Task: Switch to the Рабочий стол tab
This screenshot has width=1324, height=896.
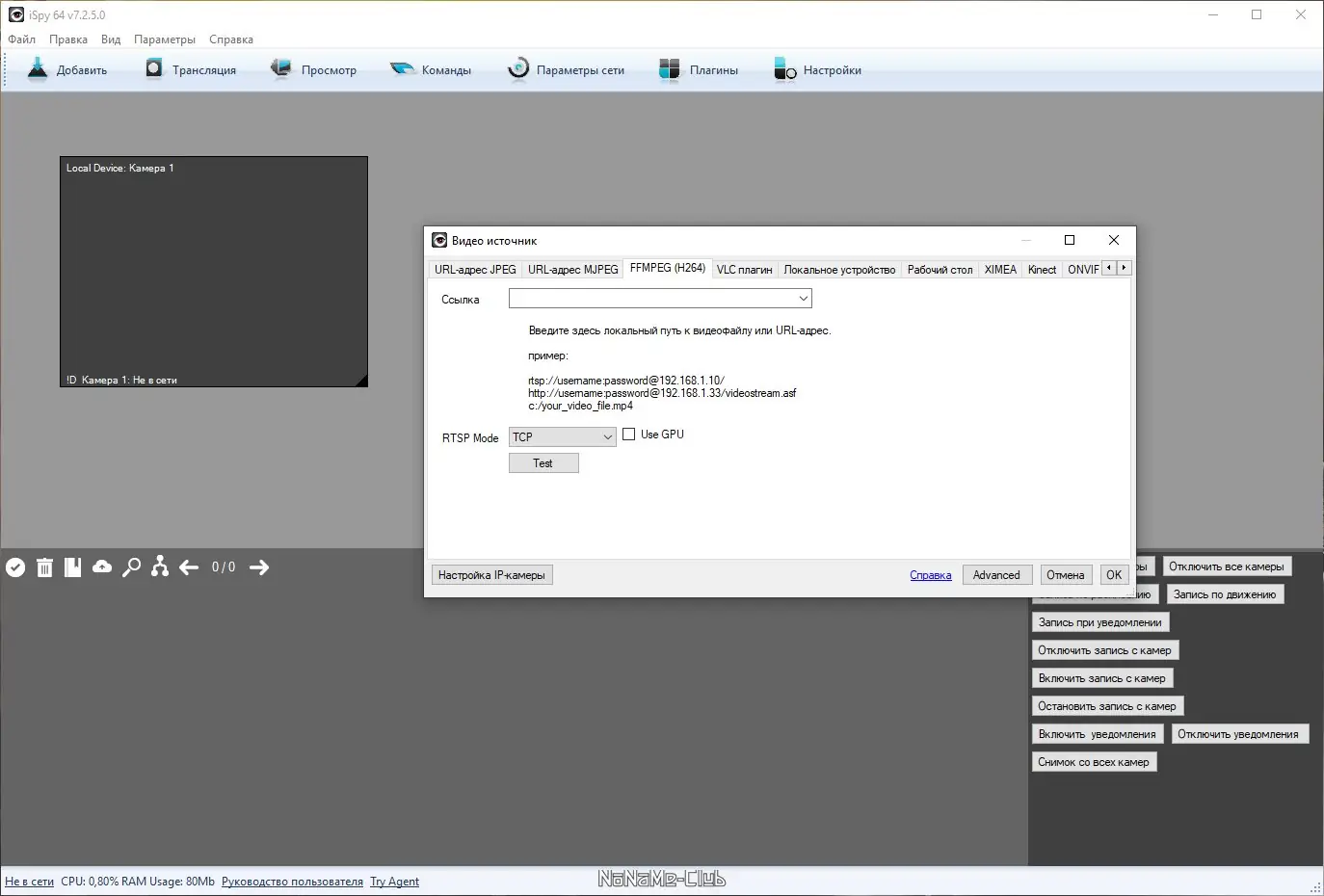Action: tap(940, 270)
